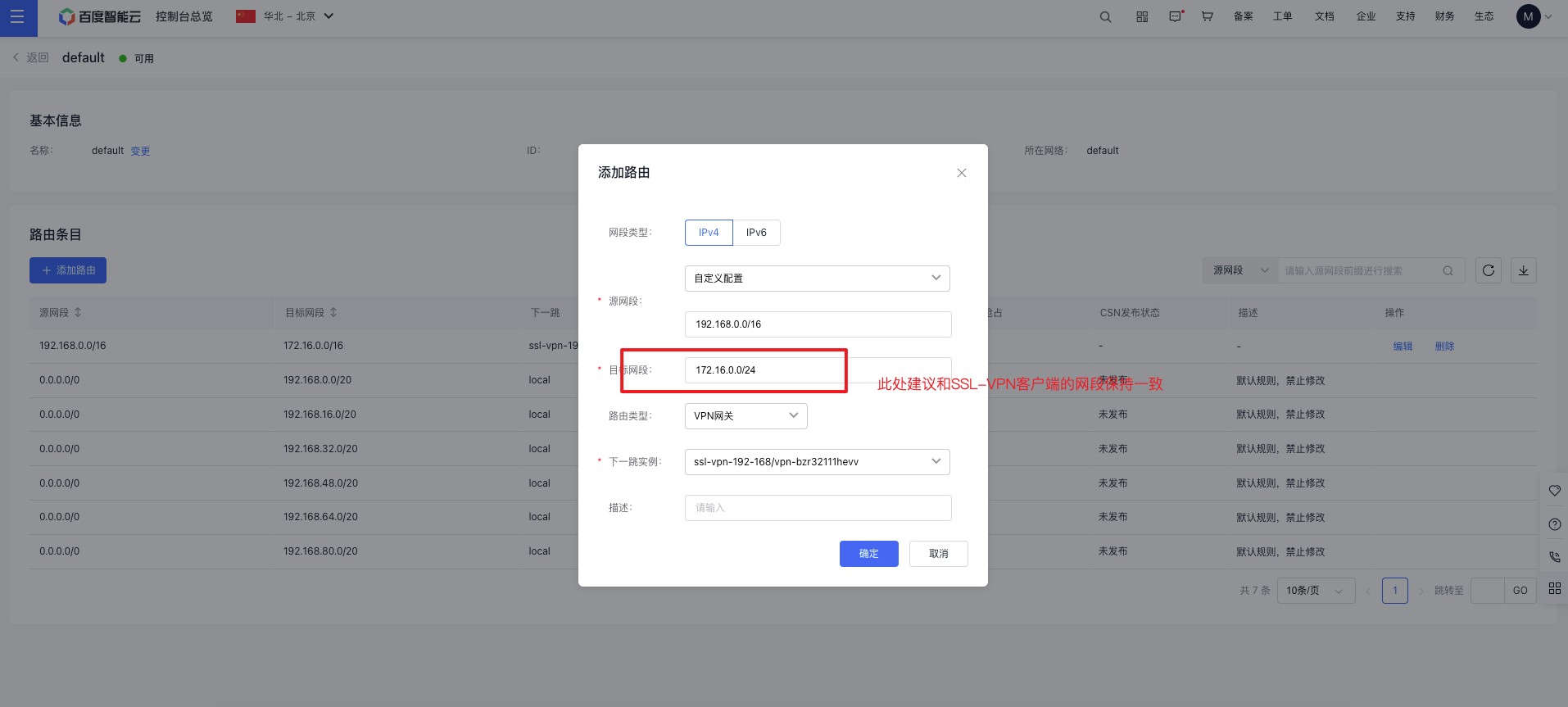The height and width of the screenshot is (707, 1568).
Task: Click the 跳转至 page number input
Action: [1488, 591]
